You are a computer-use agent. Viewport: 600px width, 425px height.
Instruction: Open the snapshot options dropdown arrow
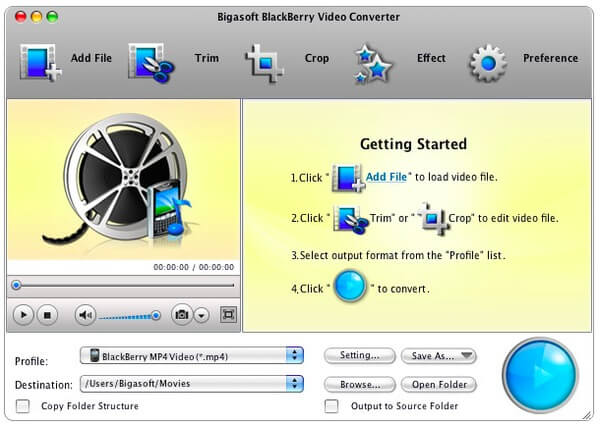[x=201, y=315]
